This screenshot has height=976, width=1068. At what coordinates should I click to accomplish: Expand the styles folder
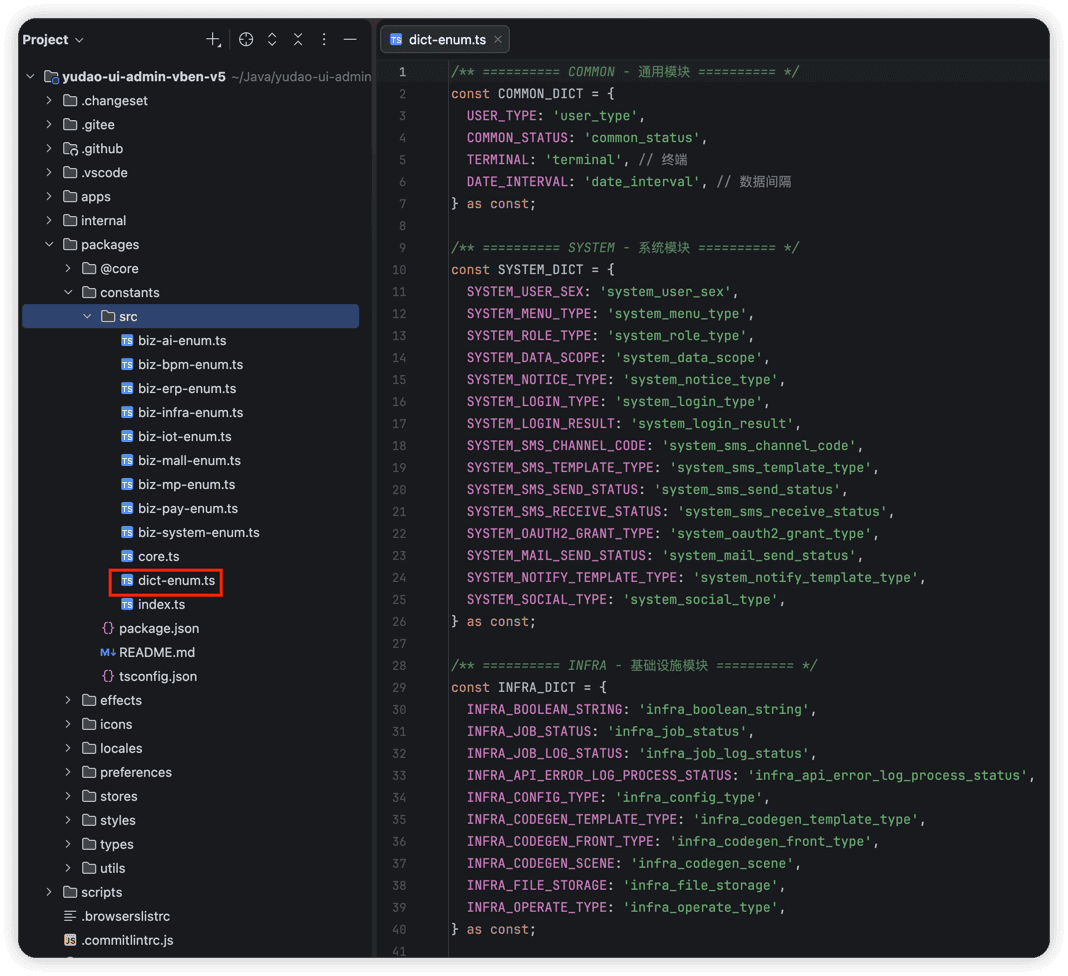click(x=67, y=820)
